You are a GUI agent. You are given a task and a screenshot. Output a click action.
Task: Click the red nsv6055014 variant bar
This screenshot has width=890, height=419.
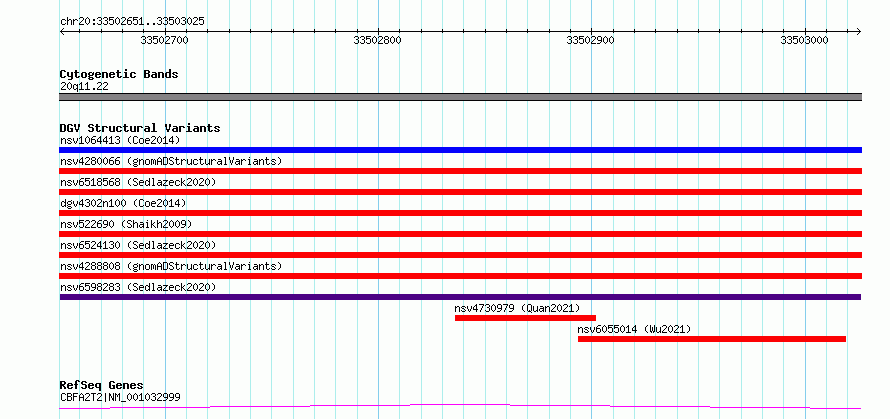(x=712, y=339)
